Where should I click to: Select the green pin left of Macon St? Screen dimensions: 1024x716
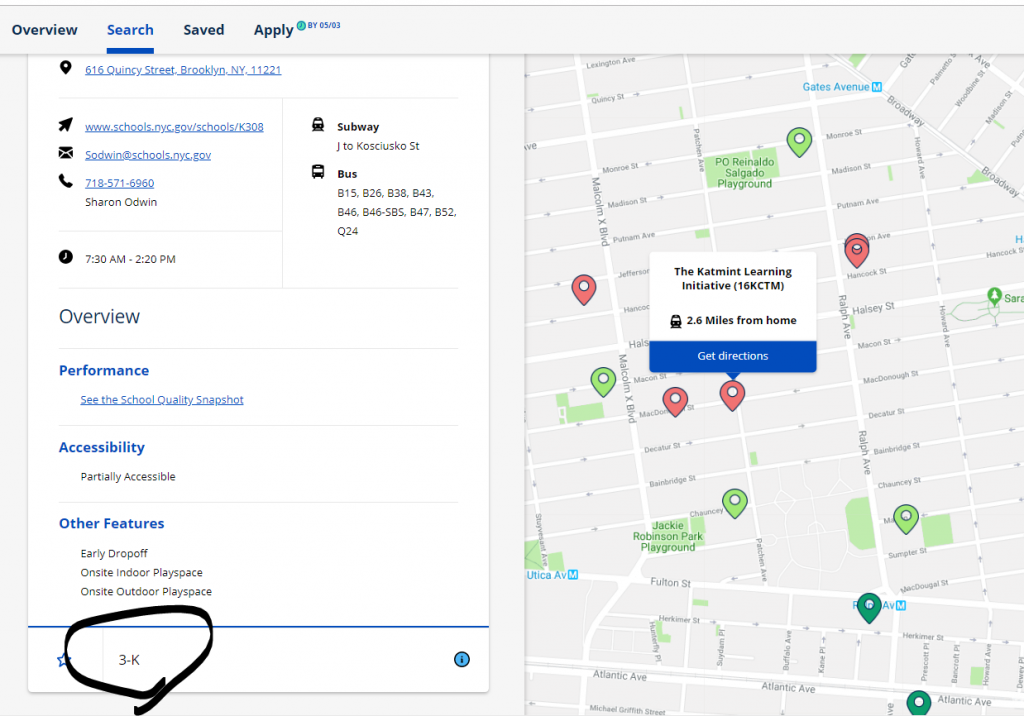(603, 382)
